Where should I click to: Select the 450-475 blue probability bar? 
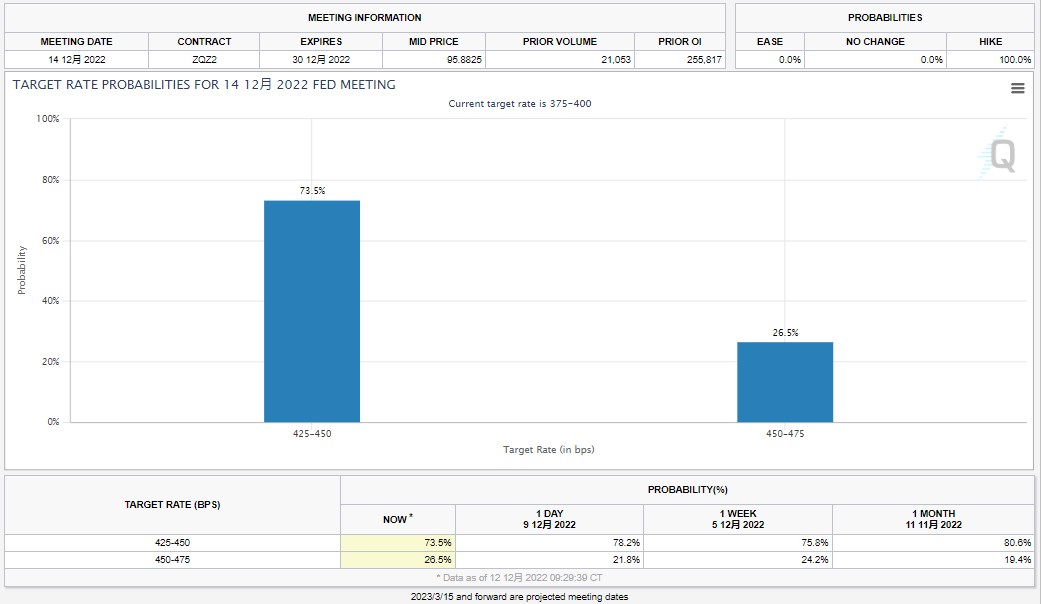pyautogui.click(x=785, y=382)
